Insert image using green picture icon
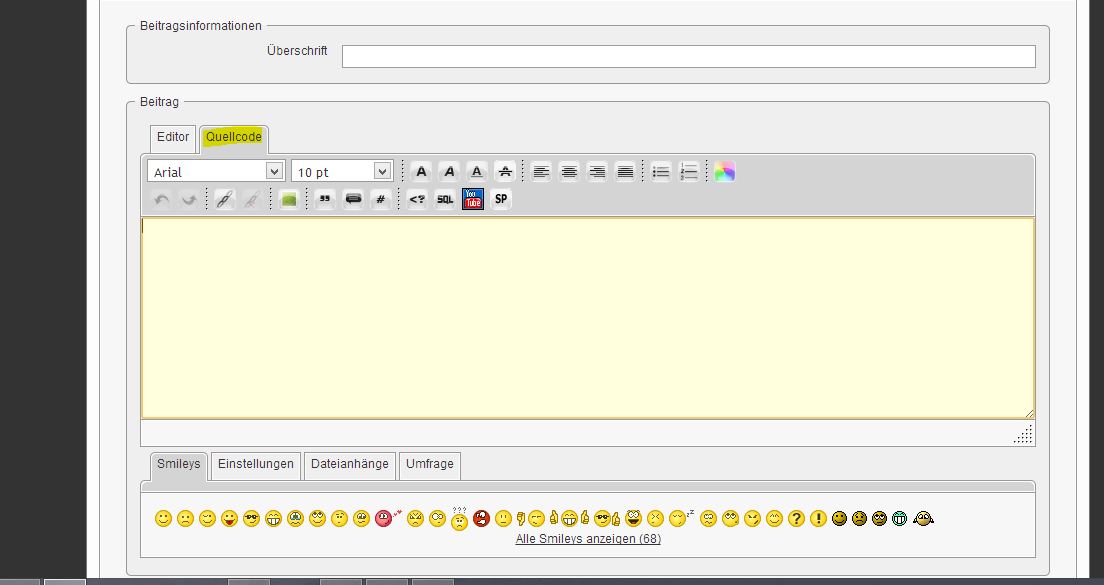 click(x=289, y=199)
